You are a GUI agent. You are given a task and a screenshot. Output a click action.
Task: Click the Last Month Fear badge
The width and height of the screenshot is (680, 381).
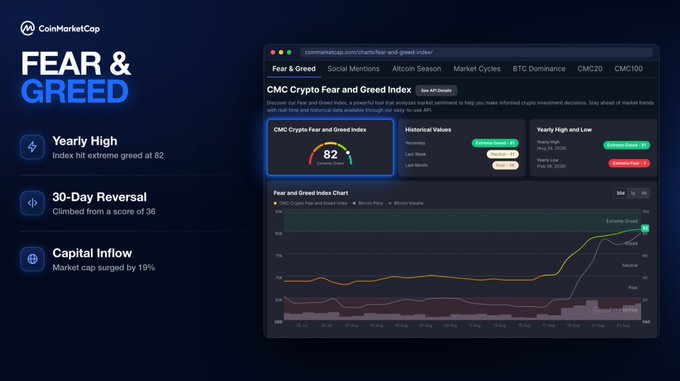click(x=505, y=165)
